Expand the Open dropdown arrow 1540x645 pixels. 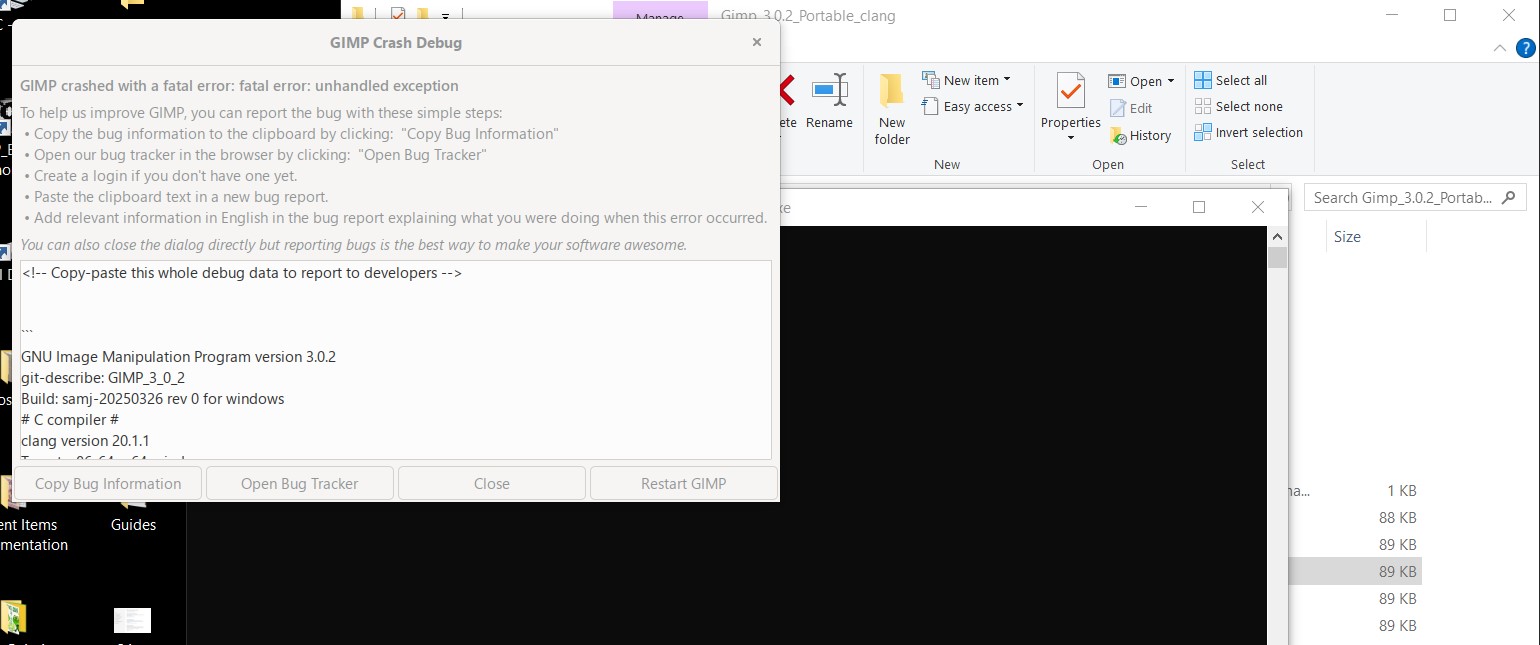[x=1171, y=81]
